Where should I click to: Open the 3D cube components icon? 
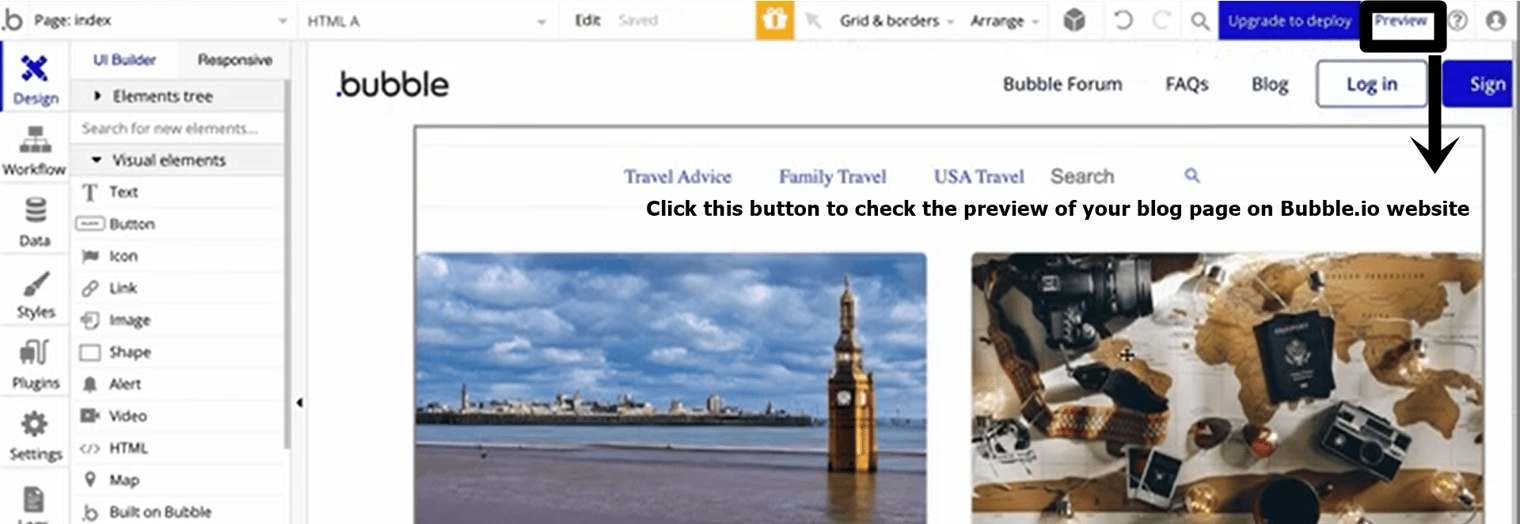(x=1074, y=20)
